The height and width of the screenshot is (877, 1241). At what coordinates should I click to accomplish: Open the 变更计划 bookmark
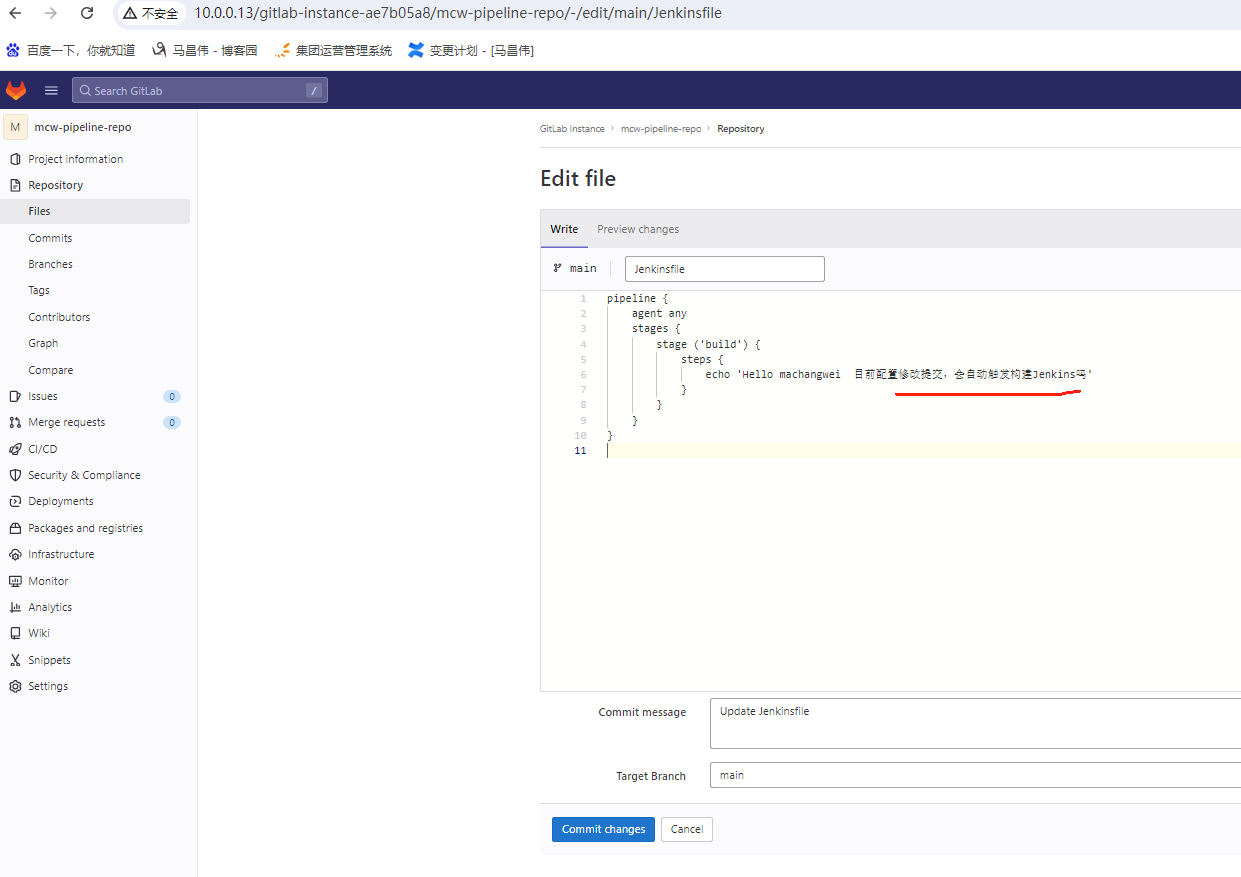[471, 50]
